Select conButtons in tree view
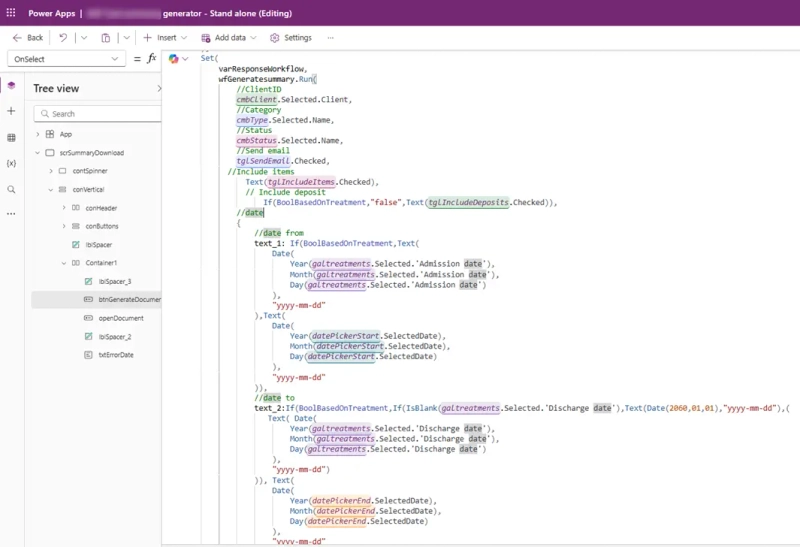Viewport: 800px width, 547px height. (102, 226)
